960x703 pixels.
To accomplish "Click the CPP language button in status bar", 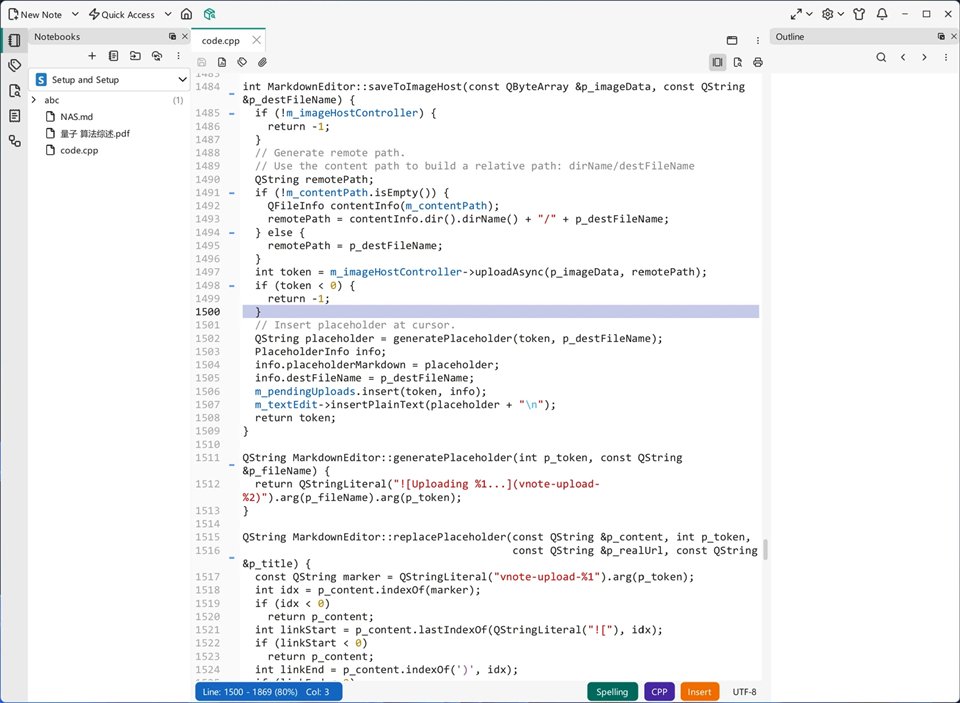I will coord(659,692).
